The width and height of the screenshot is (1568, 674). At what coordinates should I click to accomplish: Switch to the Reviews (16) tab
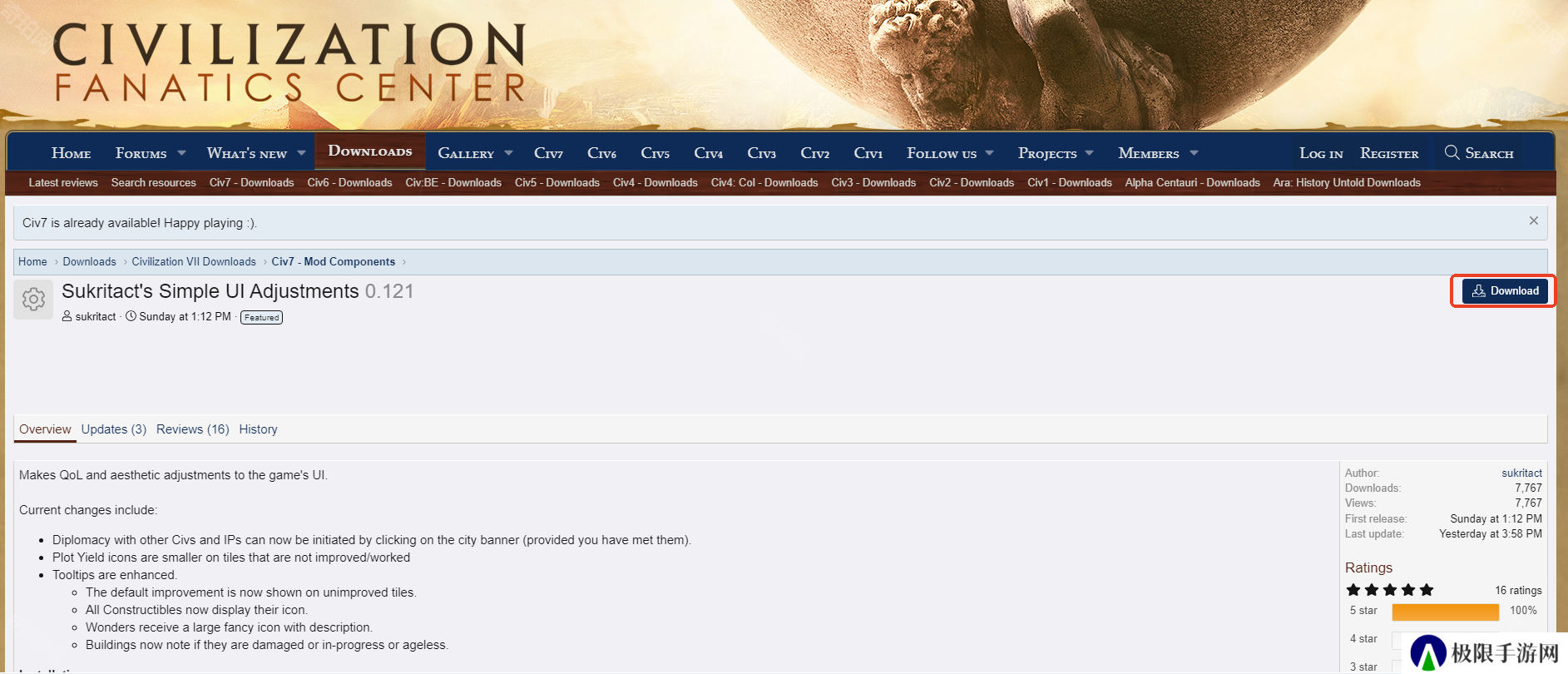tap(193, 429)
